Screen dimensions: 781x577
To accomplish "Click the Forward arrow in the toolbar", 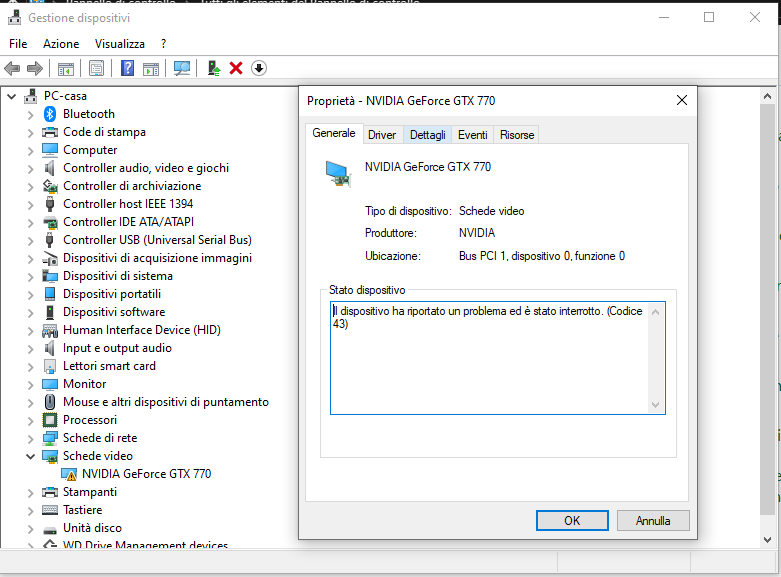I will pos(34,68).
